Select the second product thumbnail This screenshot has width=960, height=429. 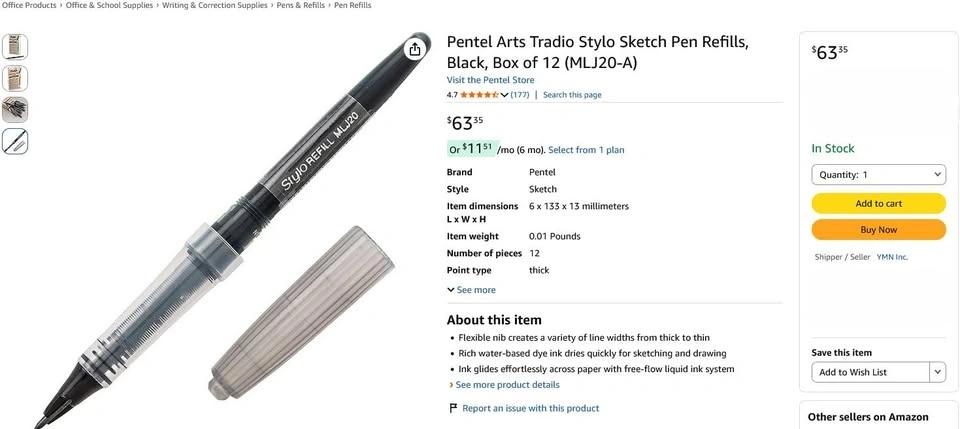[x=15, y=78]
